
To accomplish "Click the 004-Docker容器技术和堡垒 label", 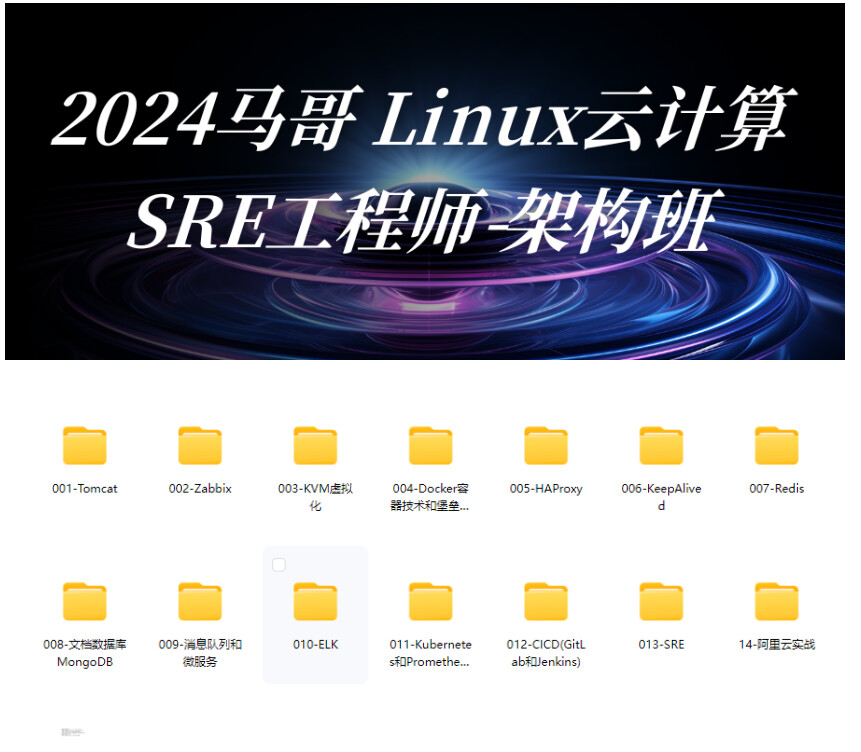I will coord(430,497).
